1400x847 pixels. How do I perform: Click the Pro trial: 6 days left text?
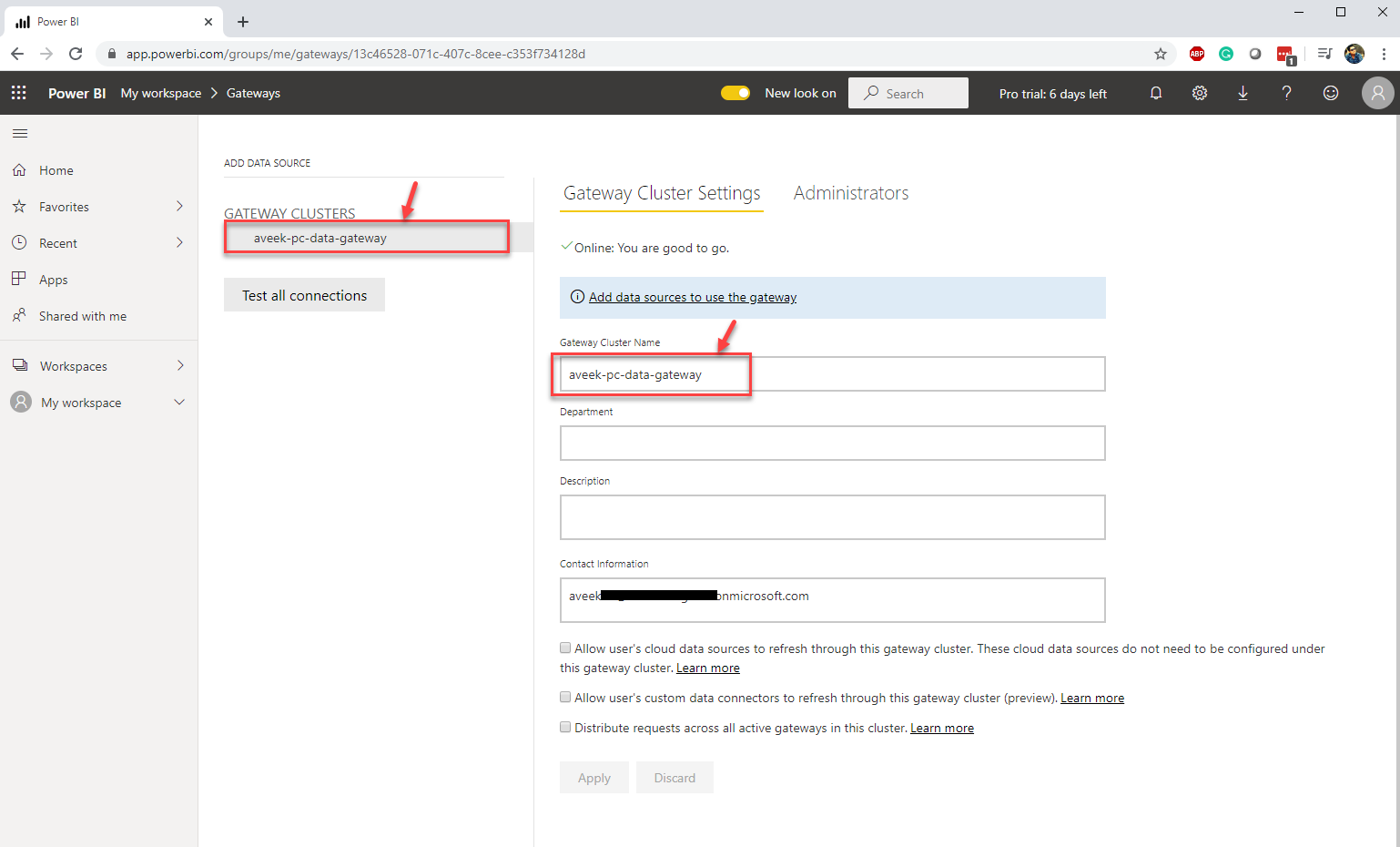1053,94
